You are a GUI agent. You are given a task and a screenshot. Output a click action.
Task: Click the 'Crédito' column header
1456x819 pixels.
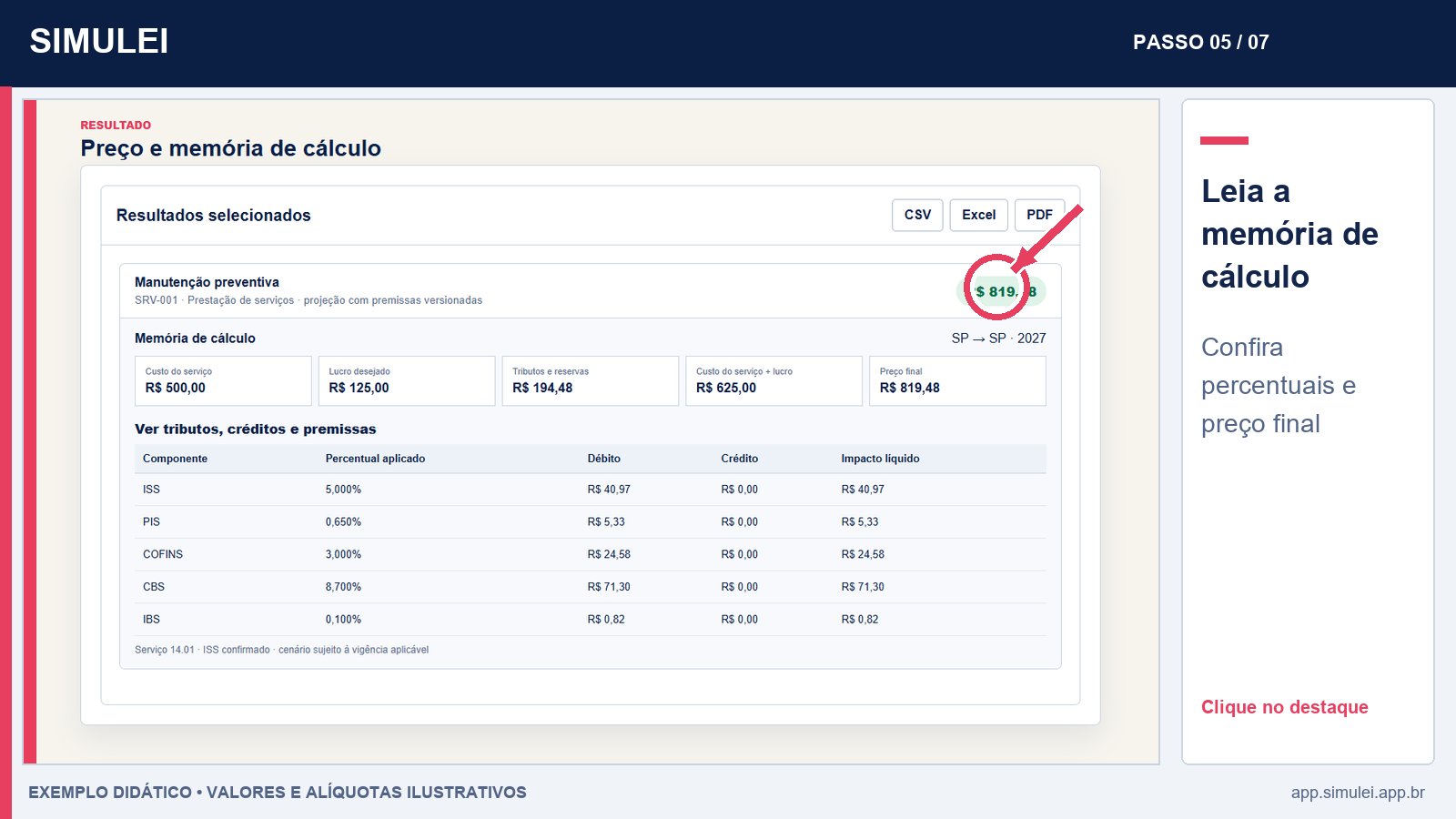tap(739, 459)
